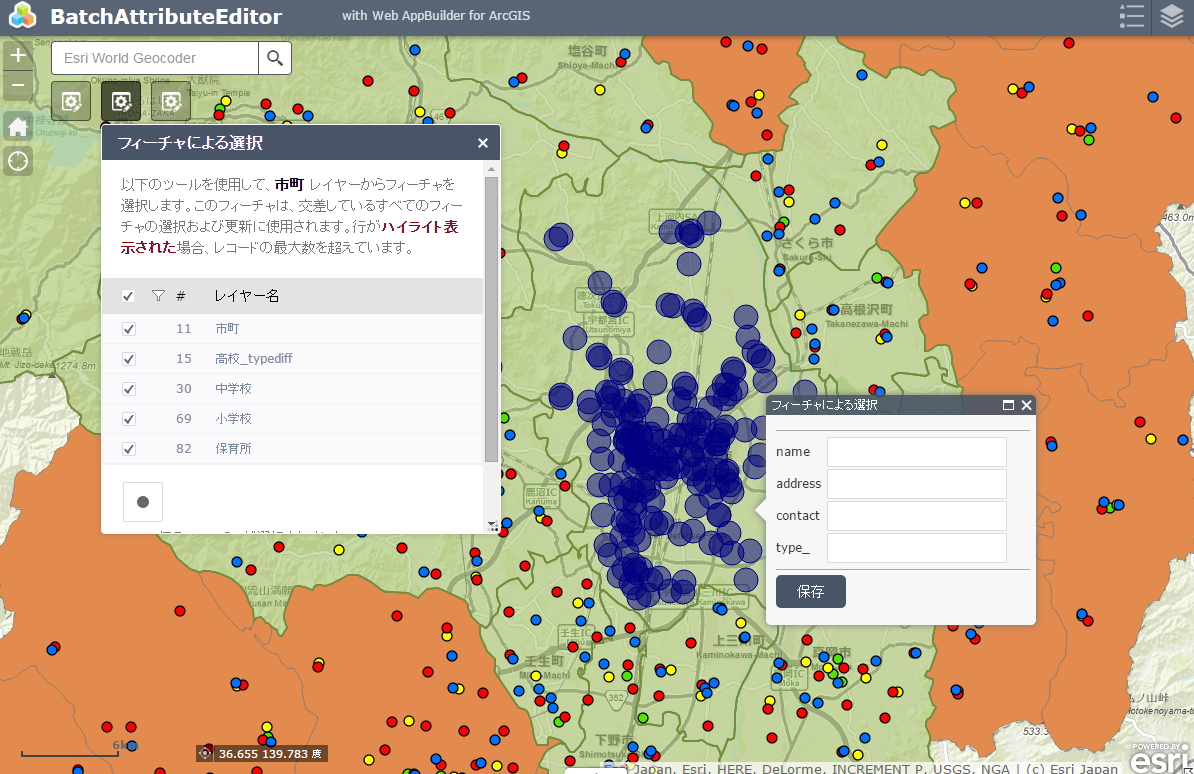Click the 保存 save button

click(810, 591)
